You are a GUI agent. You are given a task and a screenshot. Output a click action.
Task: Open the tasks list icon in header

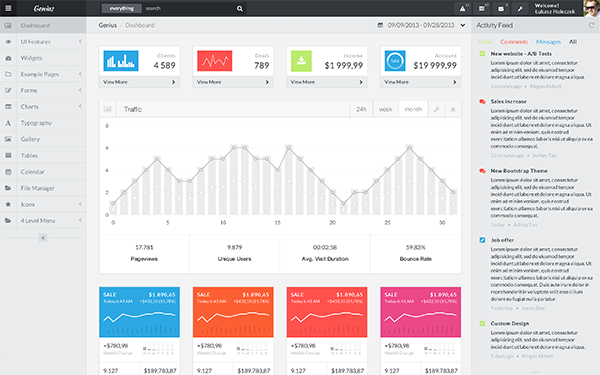tap(482, 8)
